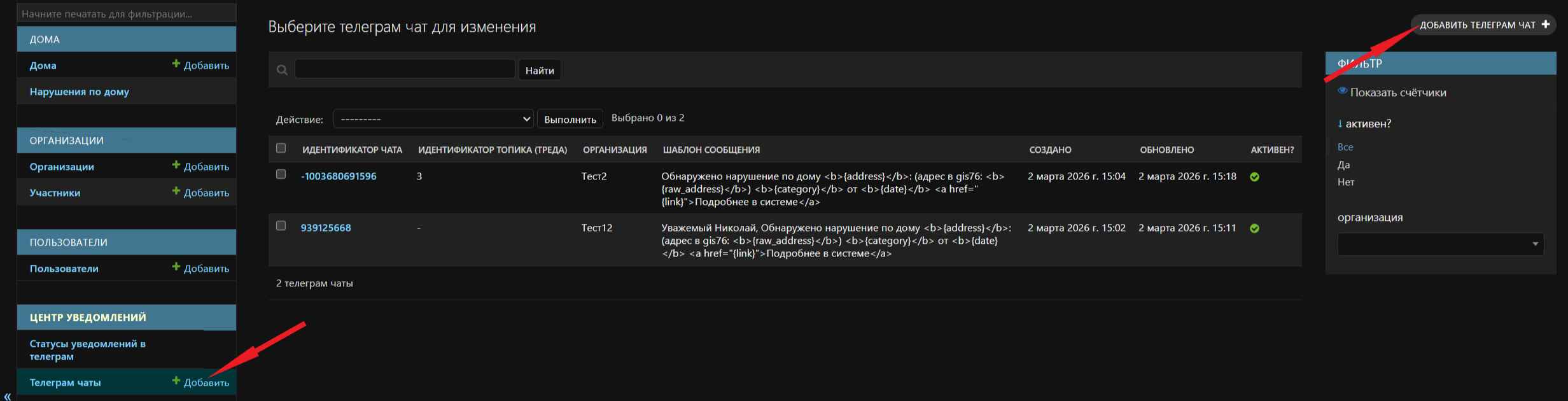Collapse the sidebar with the double-arrow icon
This screenshot has height=401, width=1568.
7,395
